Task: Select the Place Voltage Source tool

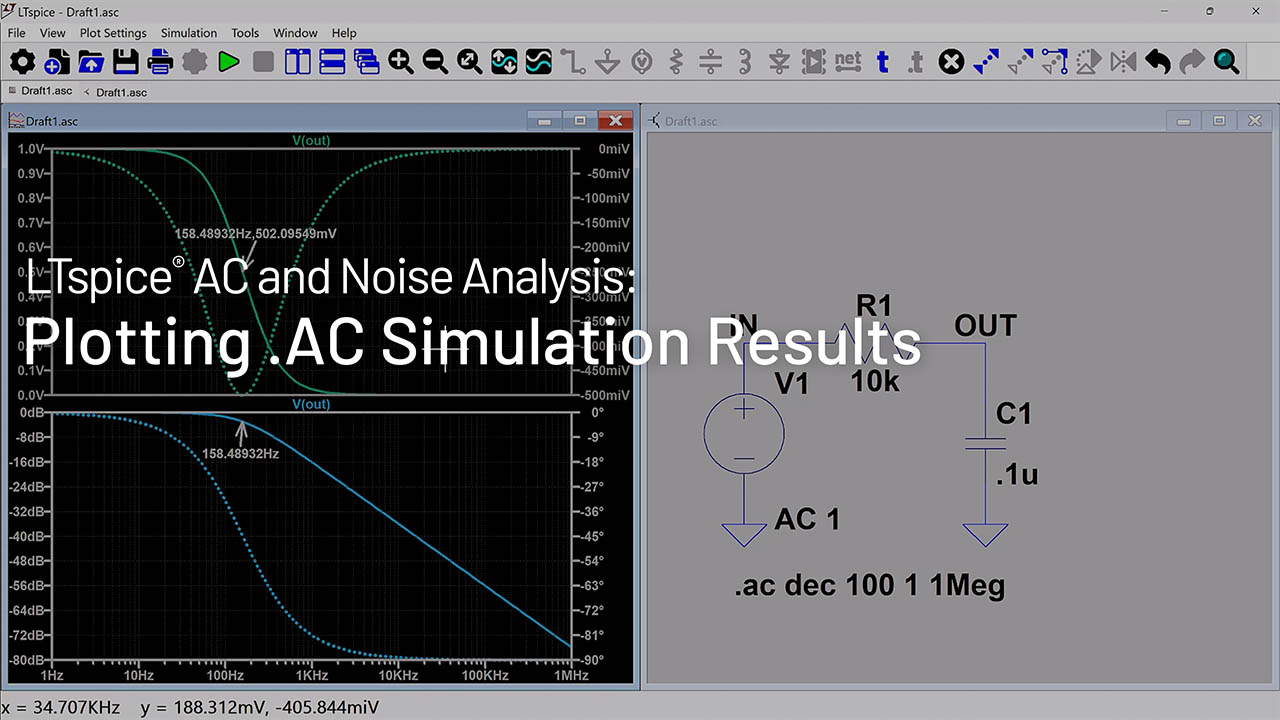Action: coord(642,62)
